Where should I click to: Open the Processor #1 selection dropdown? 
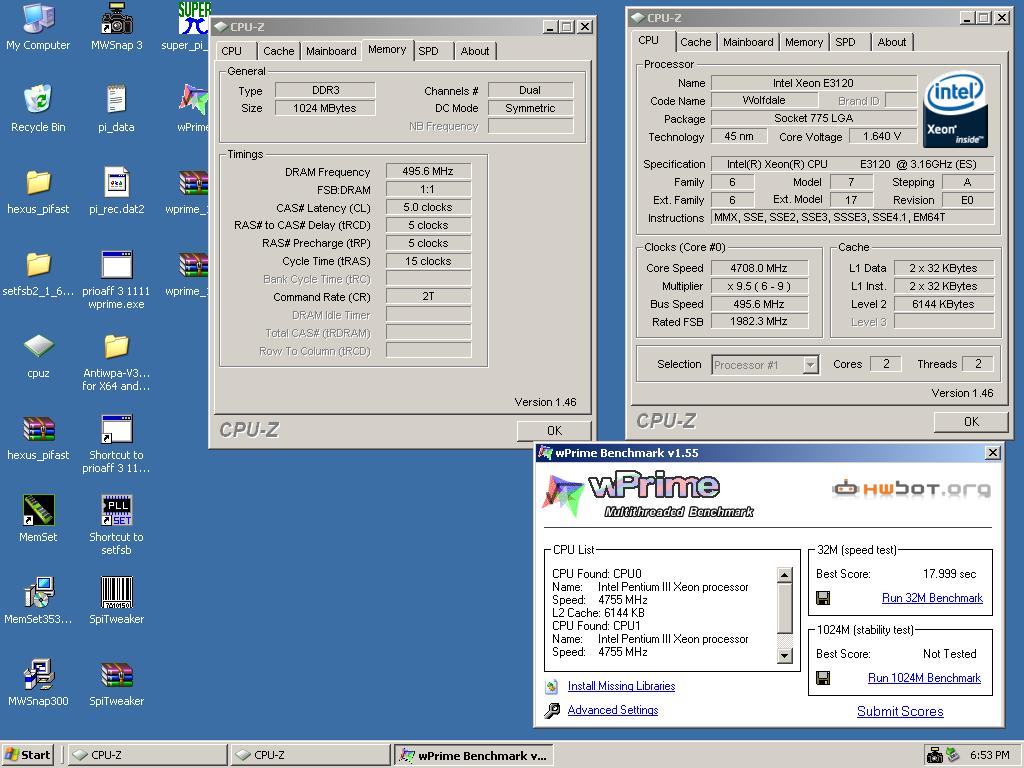[810, 364]
